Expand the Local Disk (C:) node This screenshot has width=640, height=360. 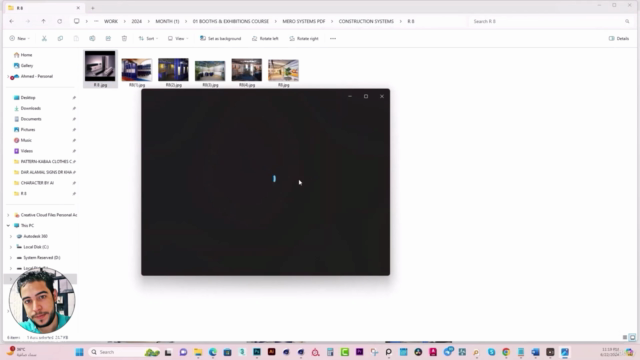[x=11, y=247]
